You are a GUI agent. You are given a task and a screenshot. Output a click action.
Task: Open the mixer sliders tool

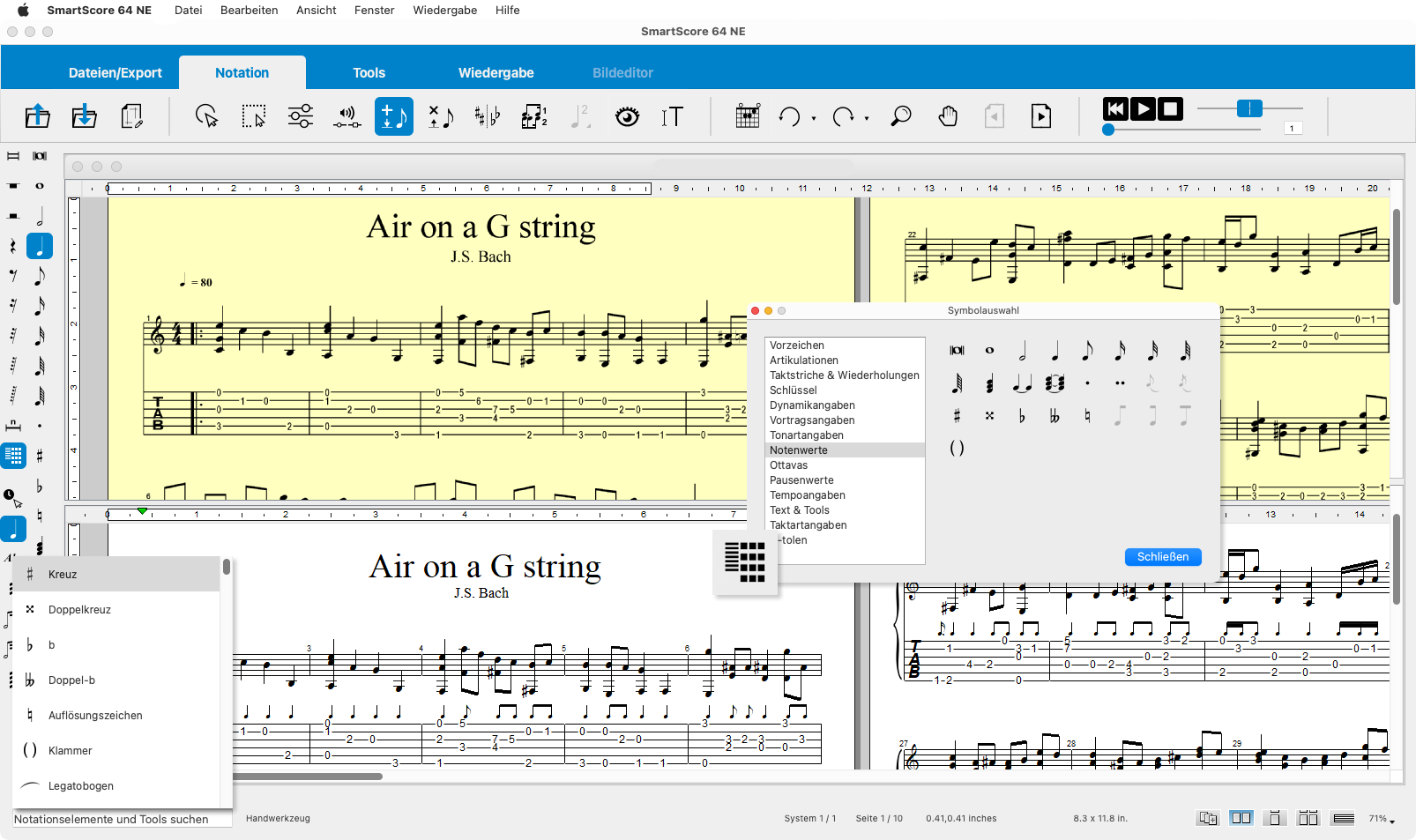(x=301, y=116)
